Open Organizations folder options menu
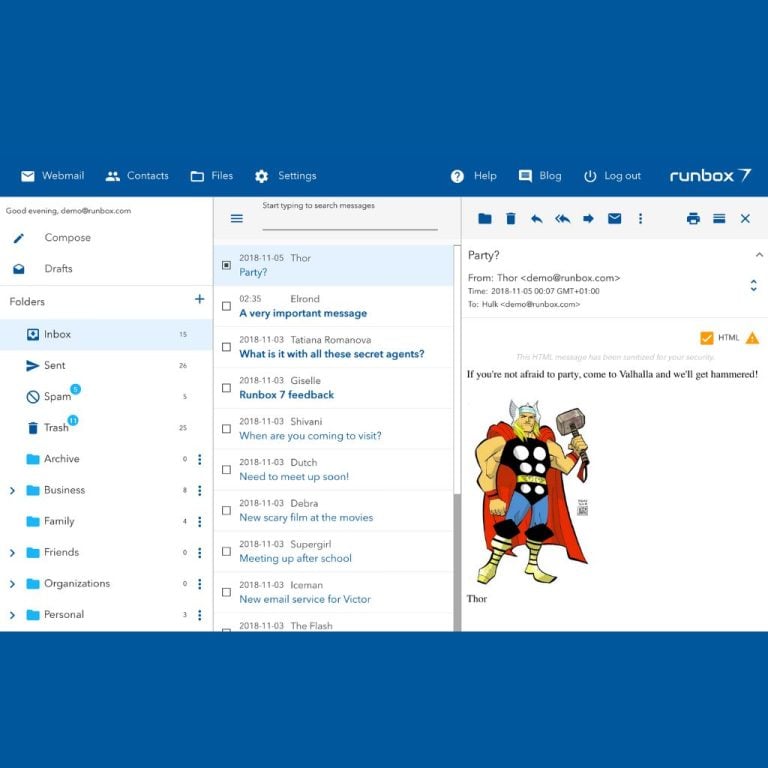 point(199,584)
